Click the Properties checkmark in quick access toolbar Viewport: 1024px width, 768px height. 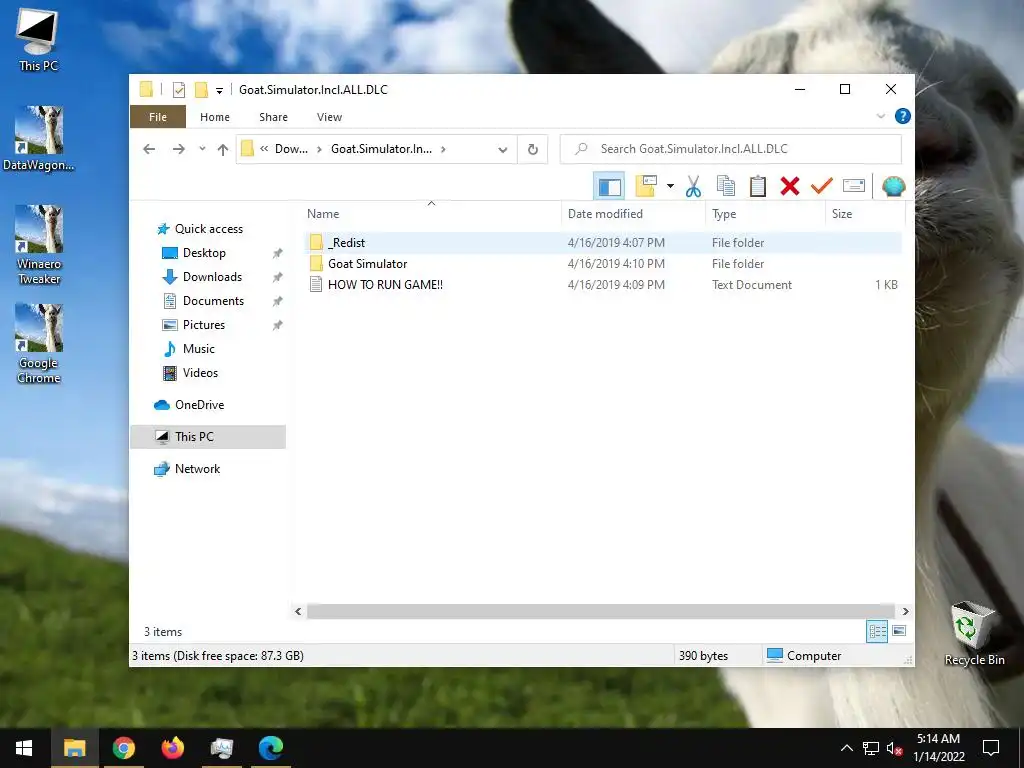[178, 90]
